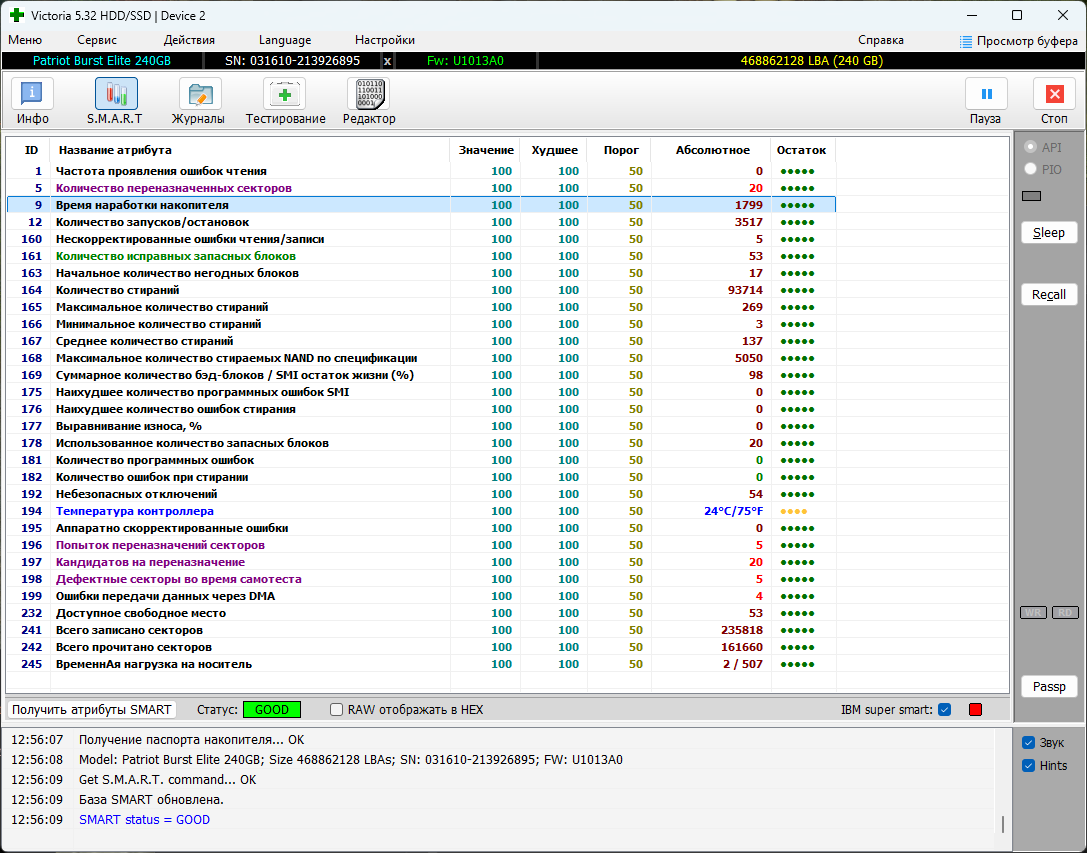1087x853 pixels.
Task: Enable RAW отображать в HEX checkbox
Action: (337, 710)
